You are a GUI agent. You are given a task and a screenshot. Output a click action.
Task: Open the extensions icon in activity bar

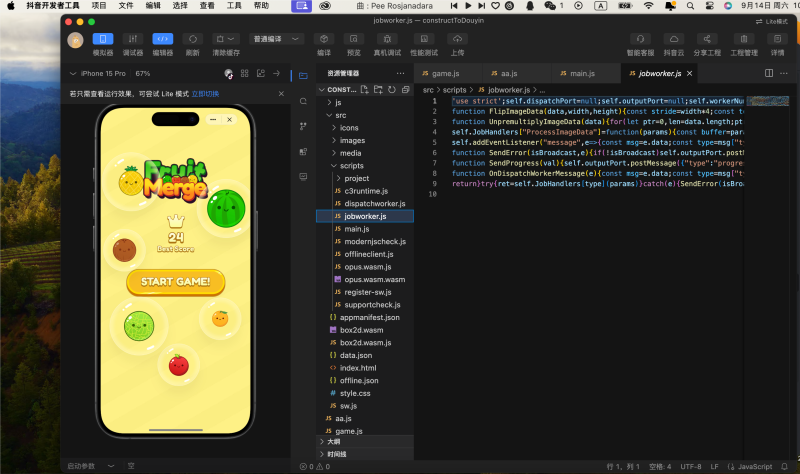[304, 152]
